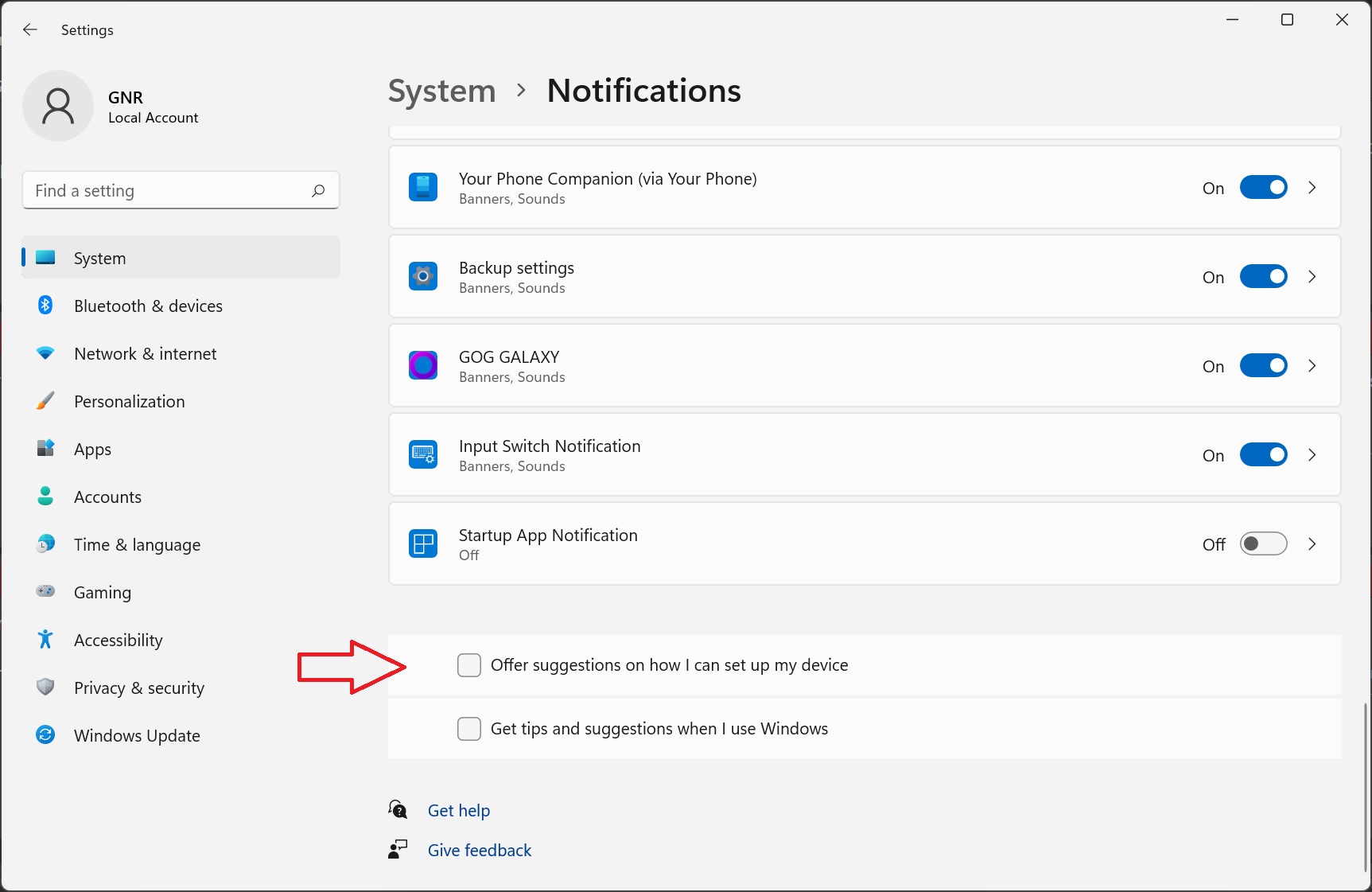The image size is (1372, 892).
Task: Check Offer suggestions on device setup
Action: [x=469, y=665]
